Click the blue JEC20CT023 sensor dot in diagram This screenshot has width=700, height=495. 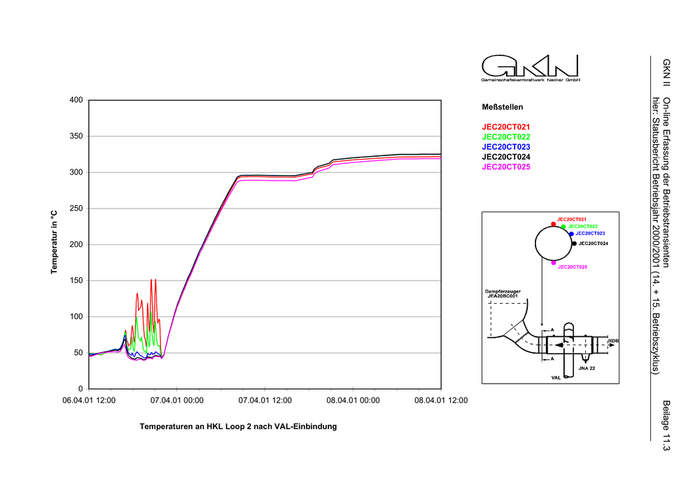click(571, 233)
